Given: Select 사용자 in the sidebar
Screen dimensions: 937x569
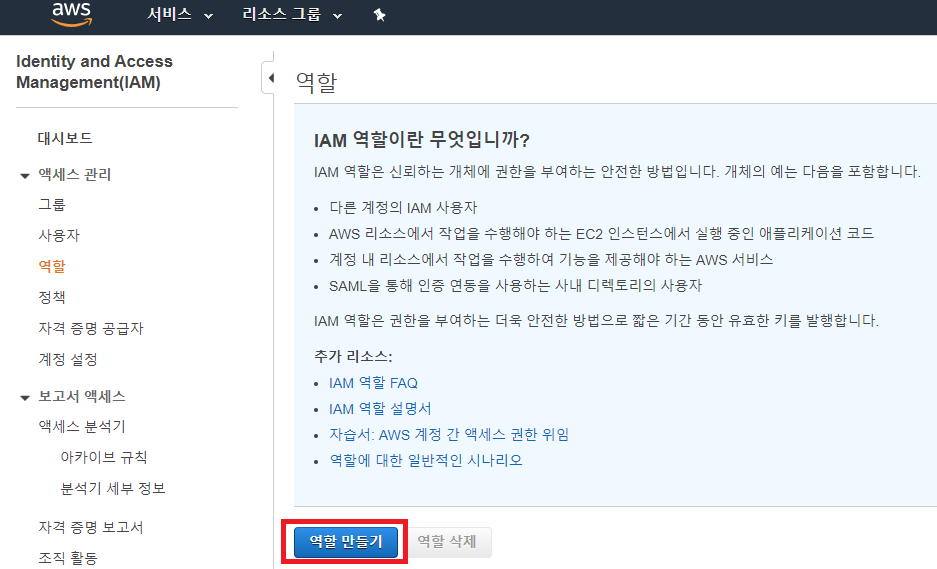Looking at the screenshot, I should point(59,235).
